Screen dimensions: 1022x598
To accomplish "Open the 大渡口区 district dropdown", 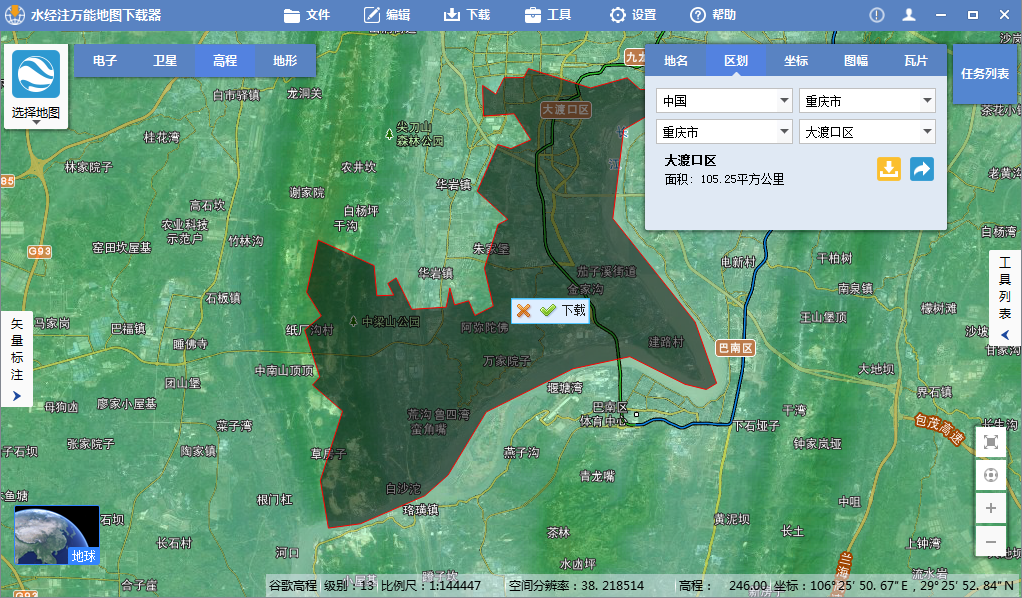I will click(x=867, y=130).
